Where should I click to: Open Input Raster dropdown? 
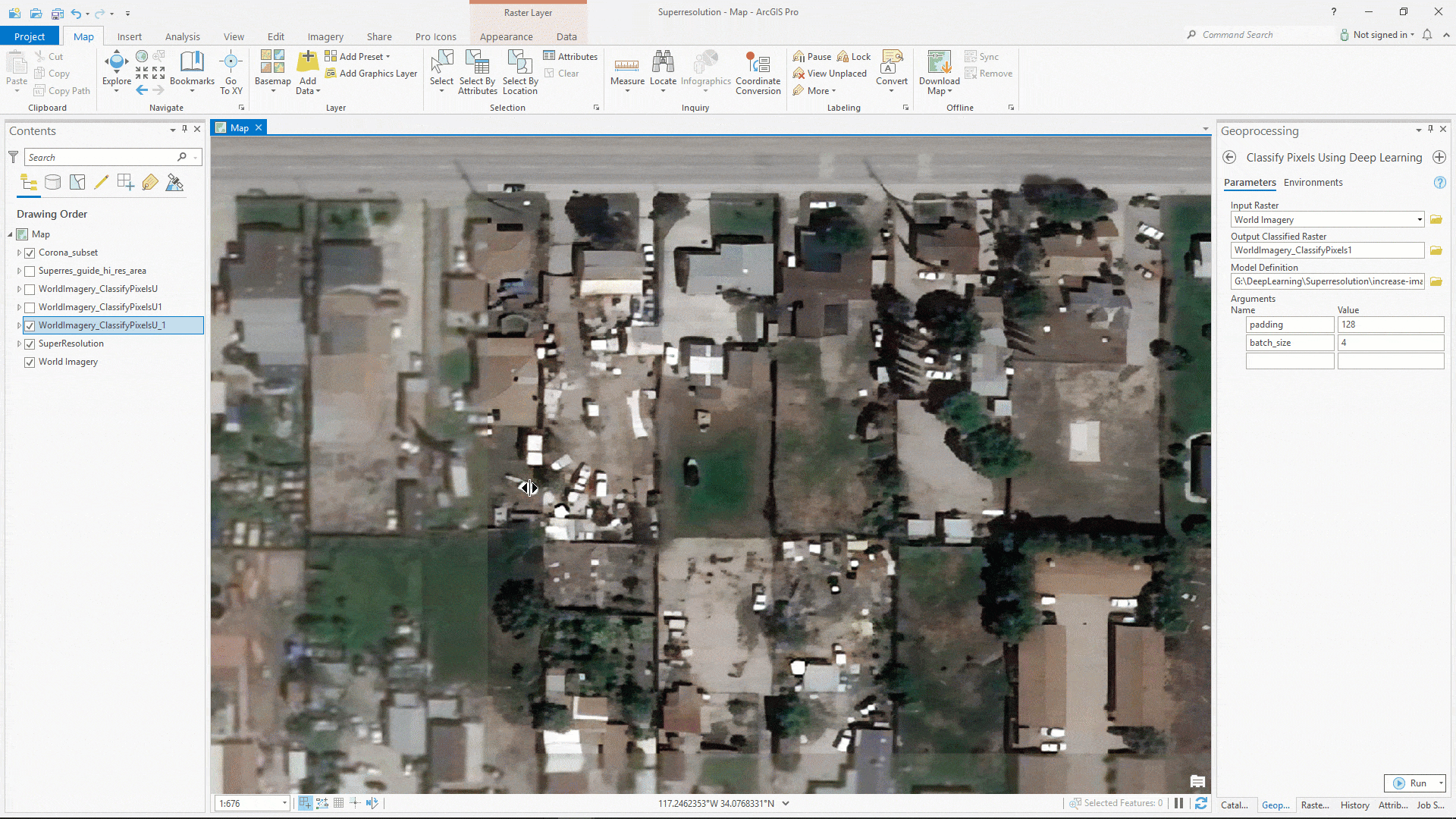(x=1419, y=220)
